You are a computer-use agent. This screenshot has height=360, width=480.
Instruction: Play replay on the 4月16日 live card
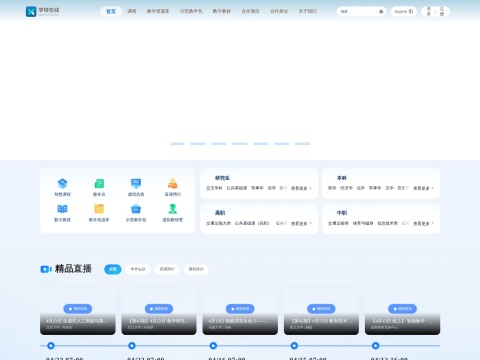(240, 309)
